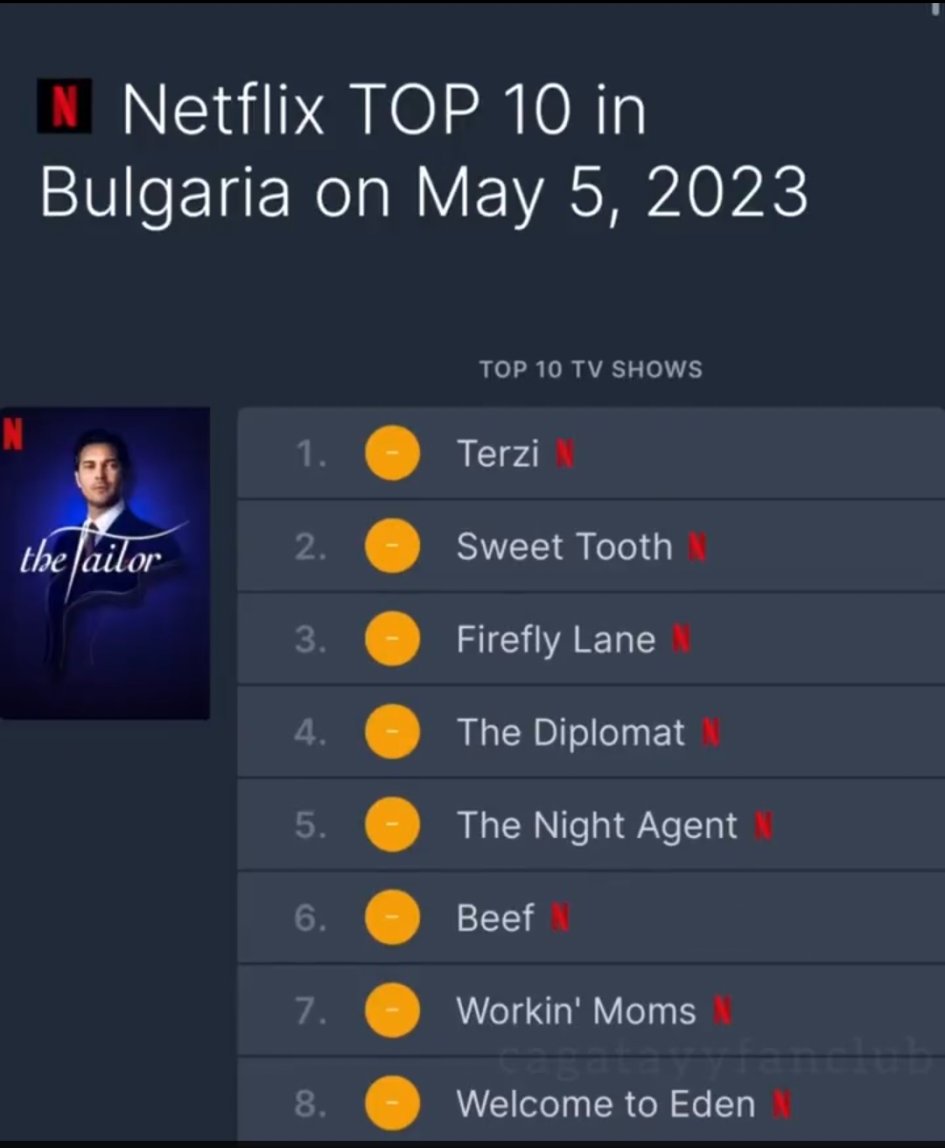
Task: Click the orange status circle next to Terzi
Action: click(391, 455)
